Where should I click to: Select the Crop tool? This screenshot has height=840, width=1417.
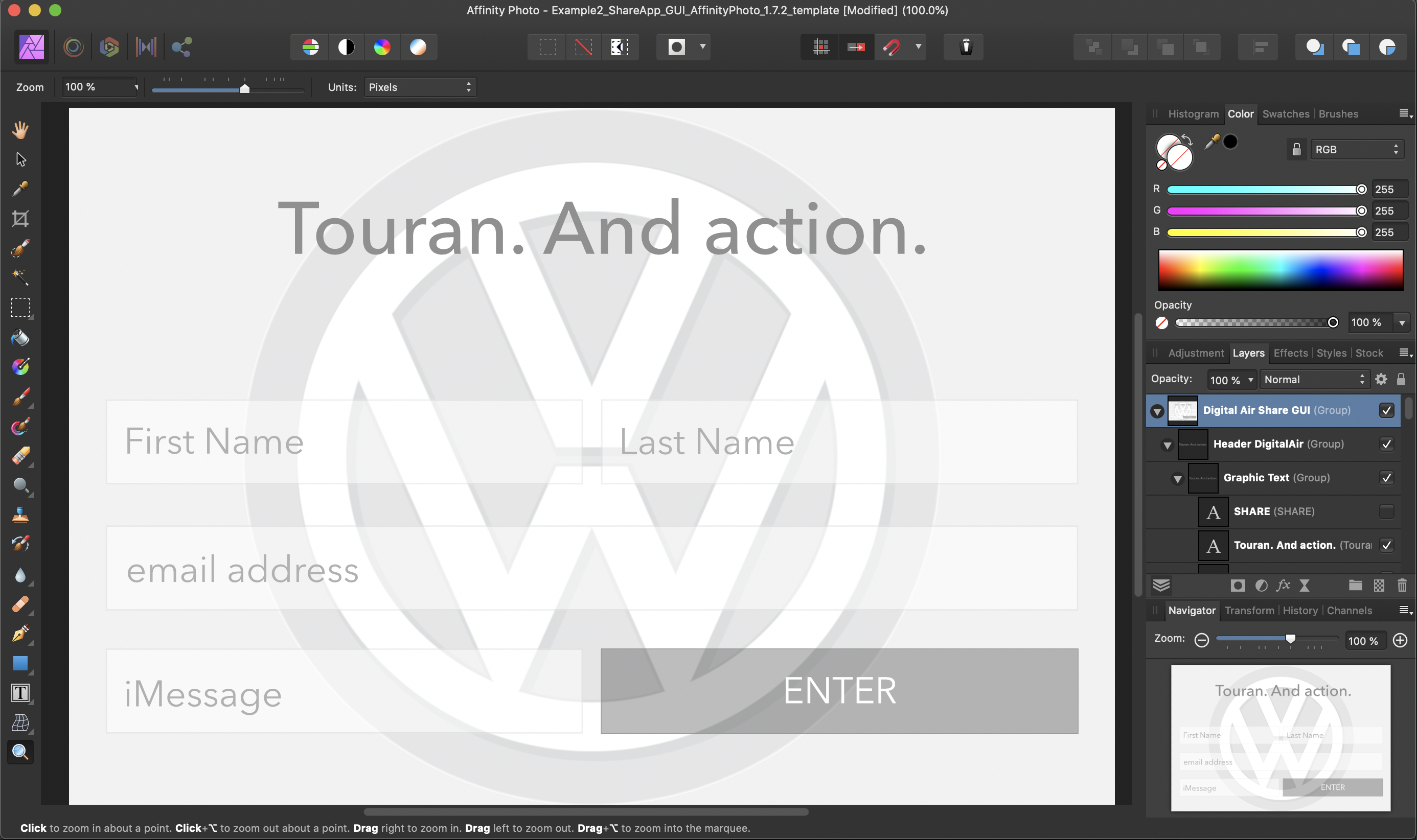tap(20, 219)
